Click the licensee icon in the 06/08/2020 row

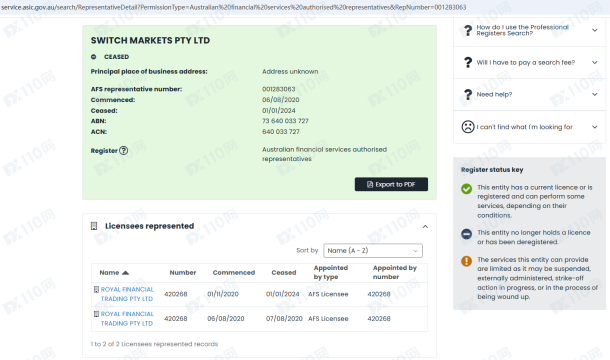pyautogui.click(x=96, y=314)
